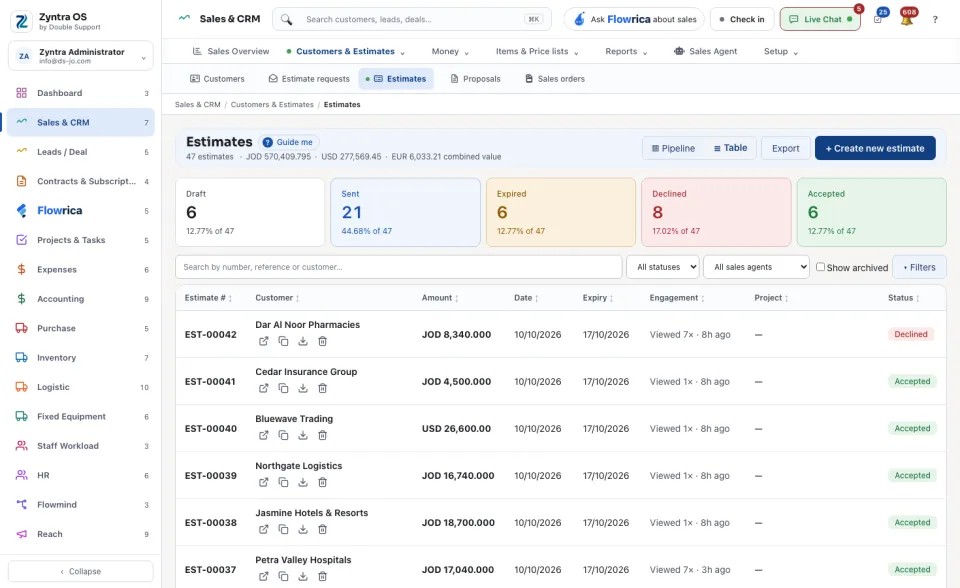Open the tasks checklist icon with badge

coord(878,19)
